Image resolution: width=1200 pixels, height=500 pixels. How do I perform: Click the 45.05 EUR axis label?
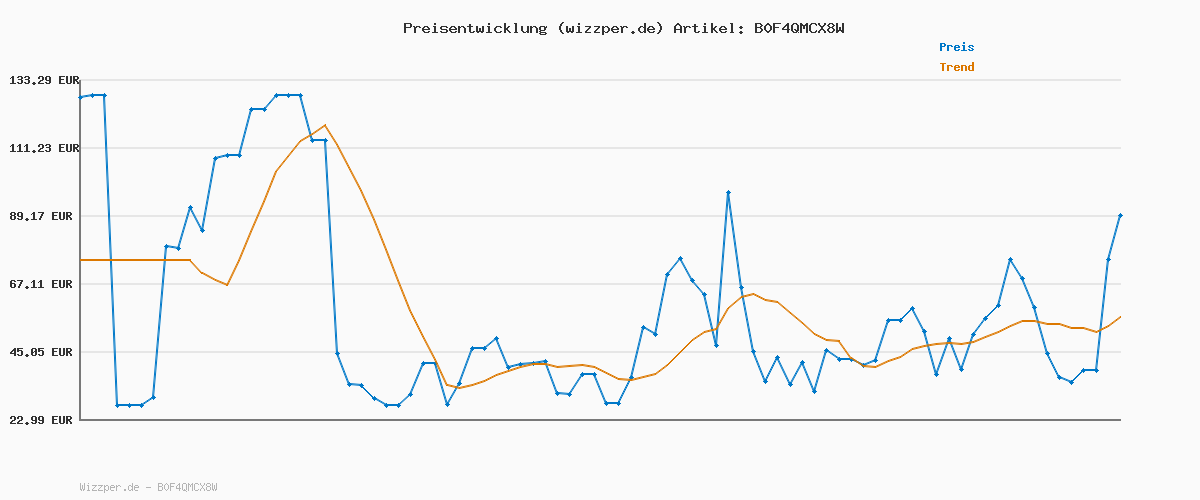click(43, 352)
